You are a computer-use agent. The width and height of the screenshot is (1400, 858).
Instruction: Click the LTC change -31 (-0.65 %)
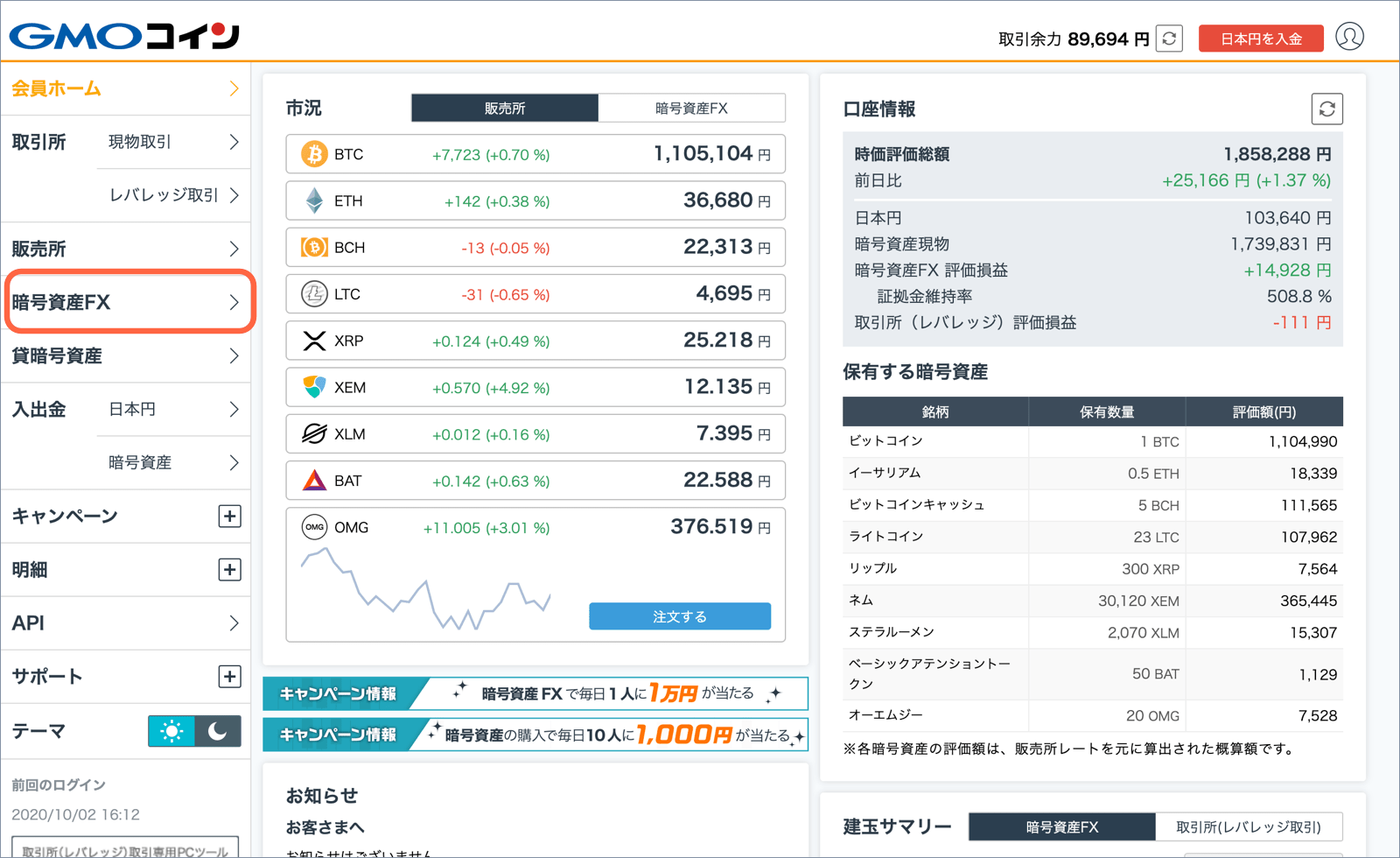(x=506, y=295)
